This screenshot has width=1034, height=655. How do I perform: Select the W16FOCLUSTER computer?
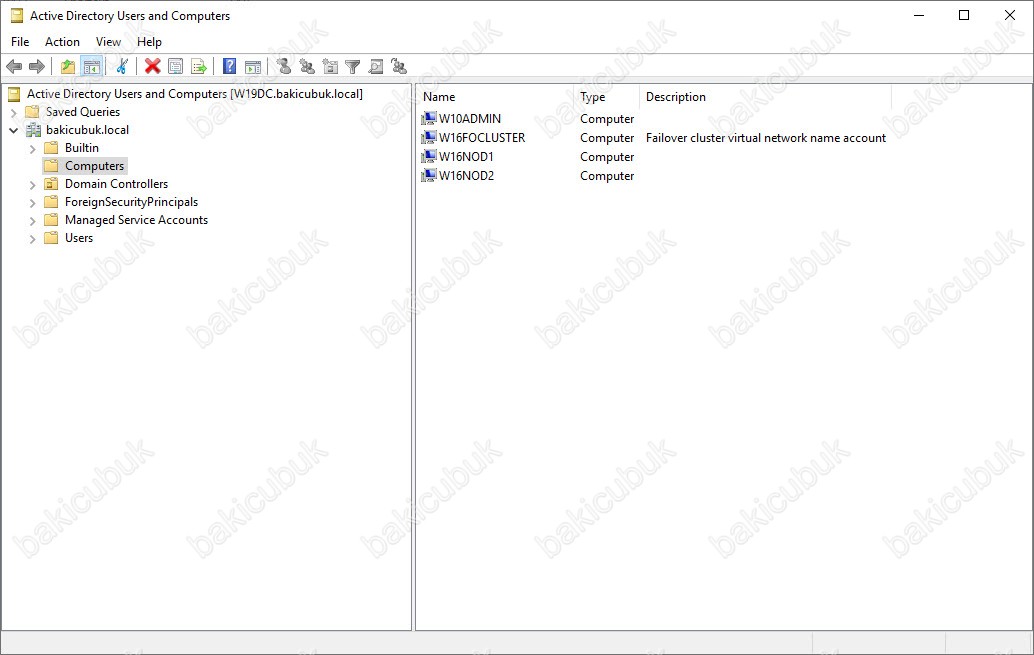481,138
